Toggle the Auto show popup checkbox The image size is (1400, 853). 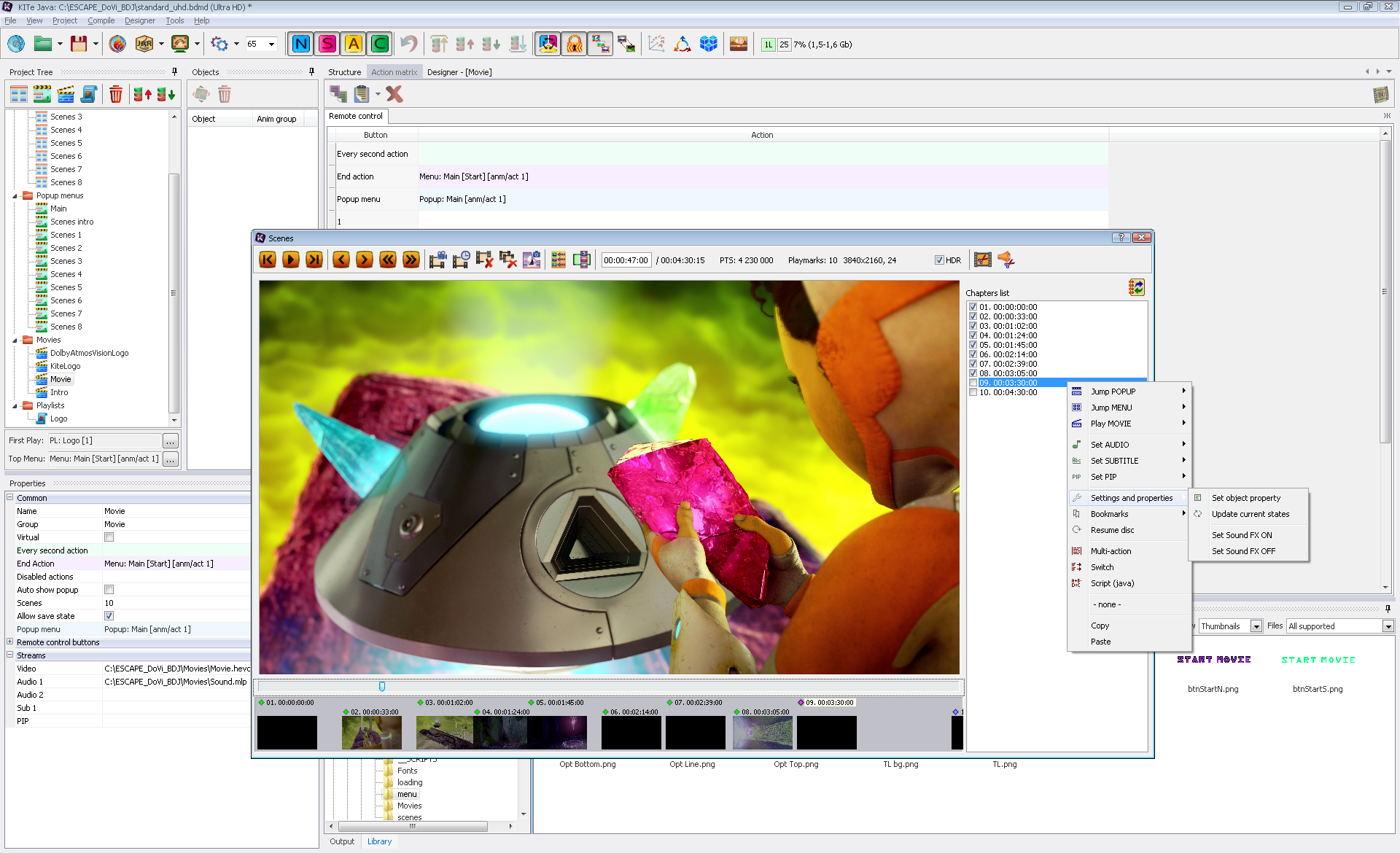click(109, 590)
